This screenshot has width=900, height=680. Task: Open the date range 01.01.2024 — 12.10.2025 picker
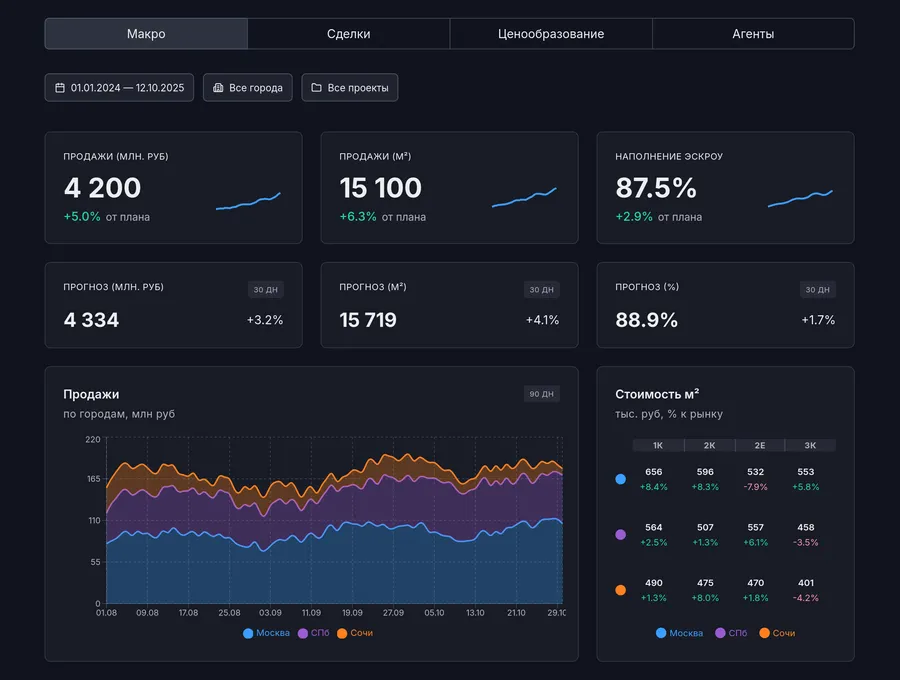(120, 88)
